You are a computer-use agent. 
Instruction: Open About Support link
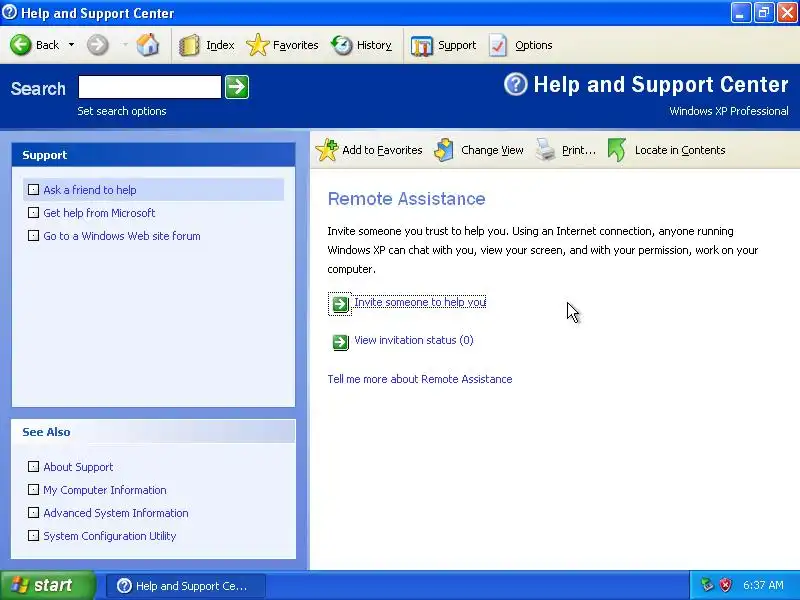78,467
